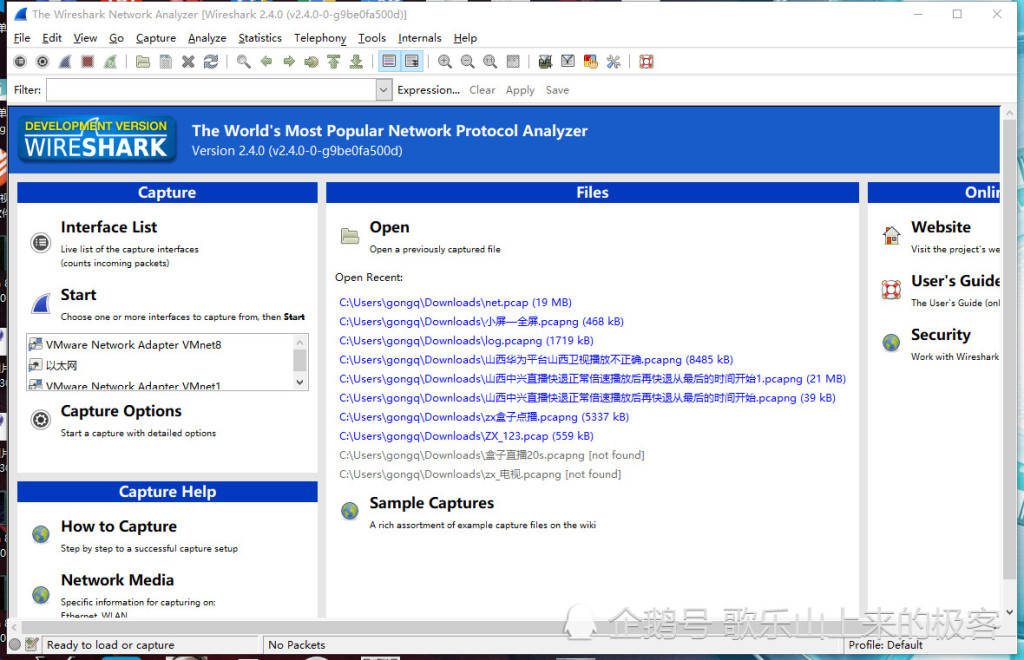Go back in packet history
The width and height of the screenshot is (1024, 660).
click(266, 61)
